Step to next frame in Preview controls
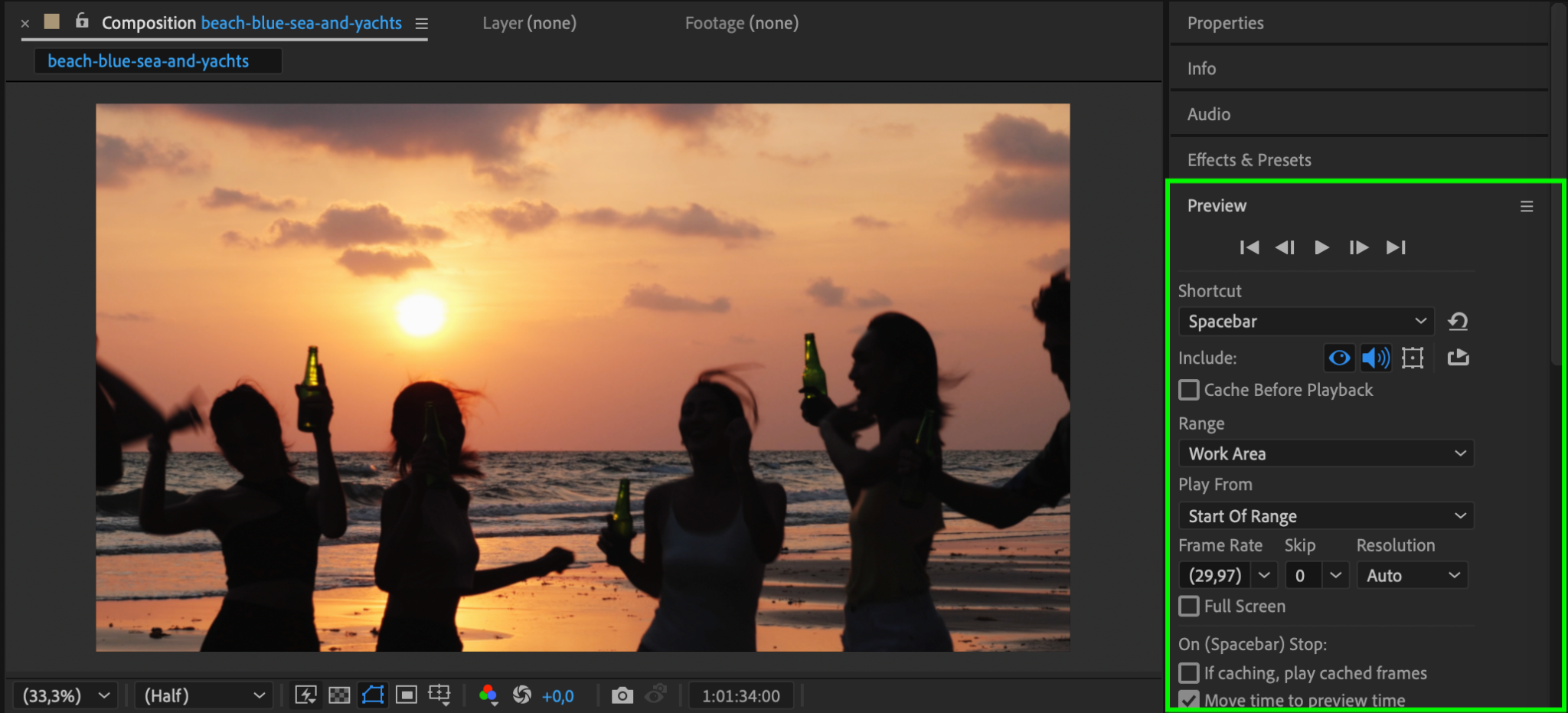The height and width of the screenshot is (713, 1568). (1358, 247)
